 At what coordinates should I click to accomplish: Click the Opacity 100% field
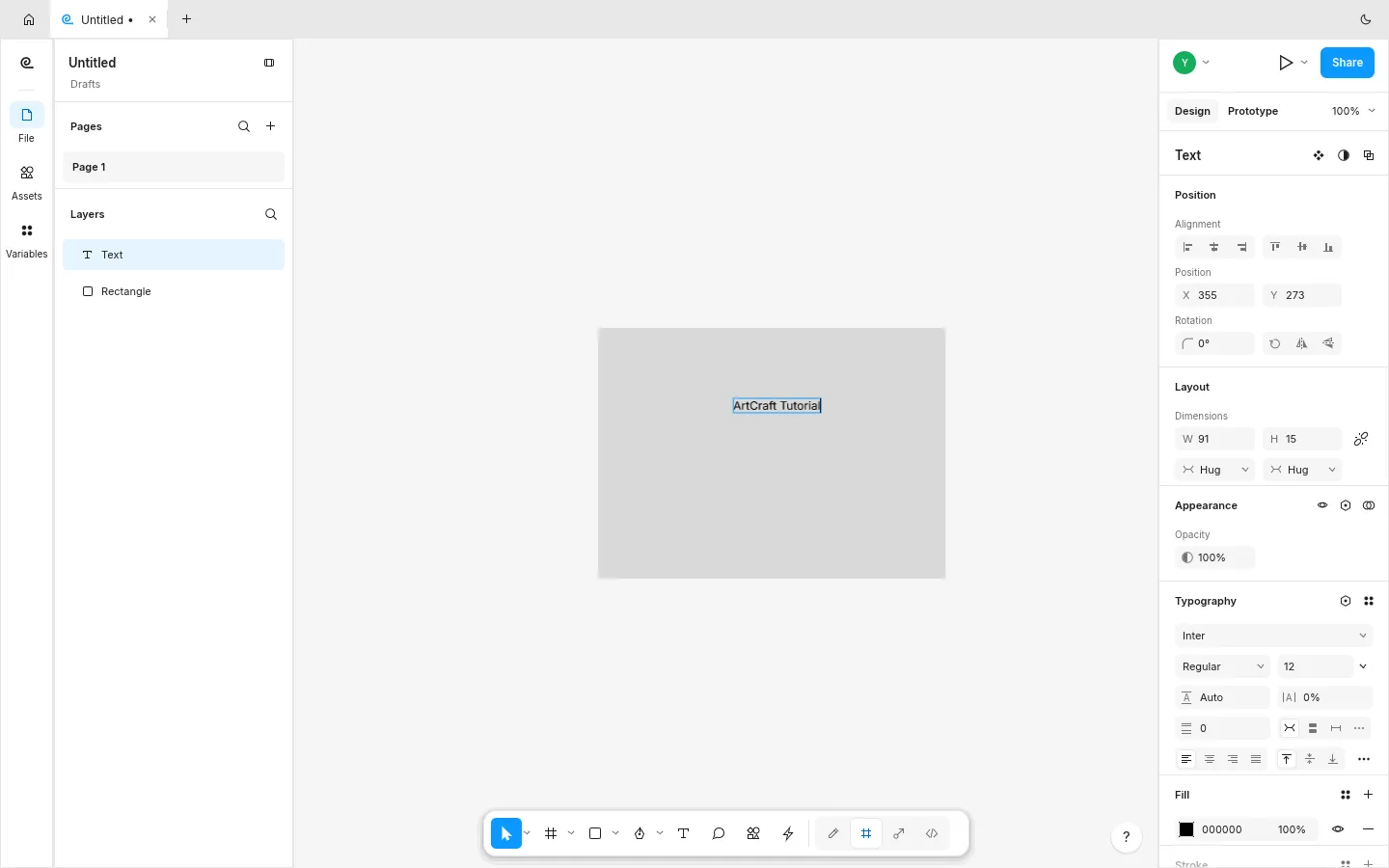tap(1215, 557)
